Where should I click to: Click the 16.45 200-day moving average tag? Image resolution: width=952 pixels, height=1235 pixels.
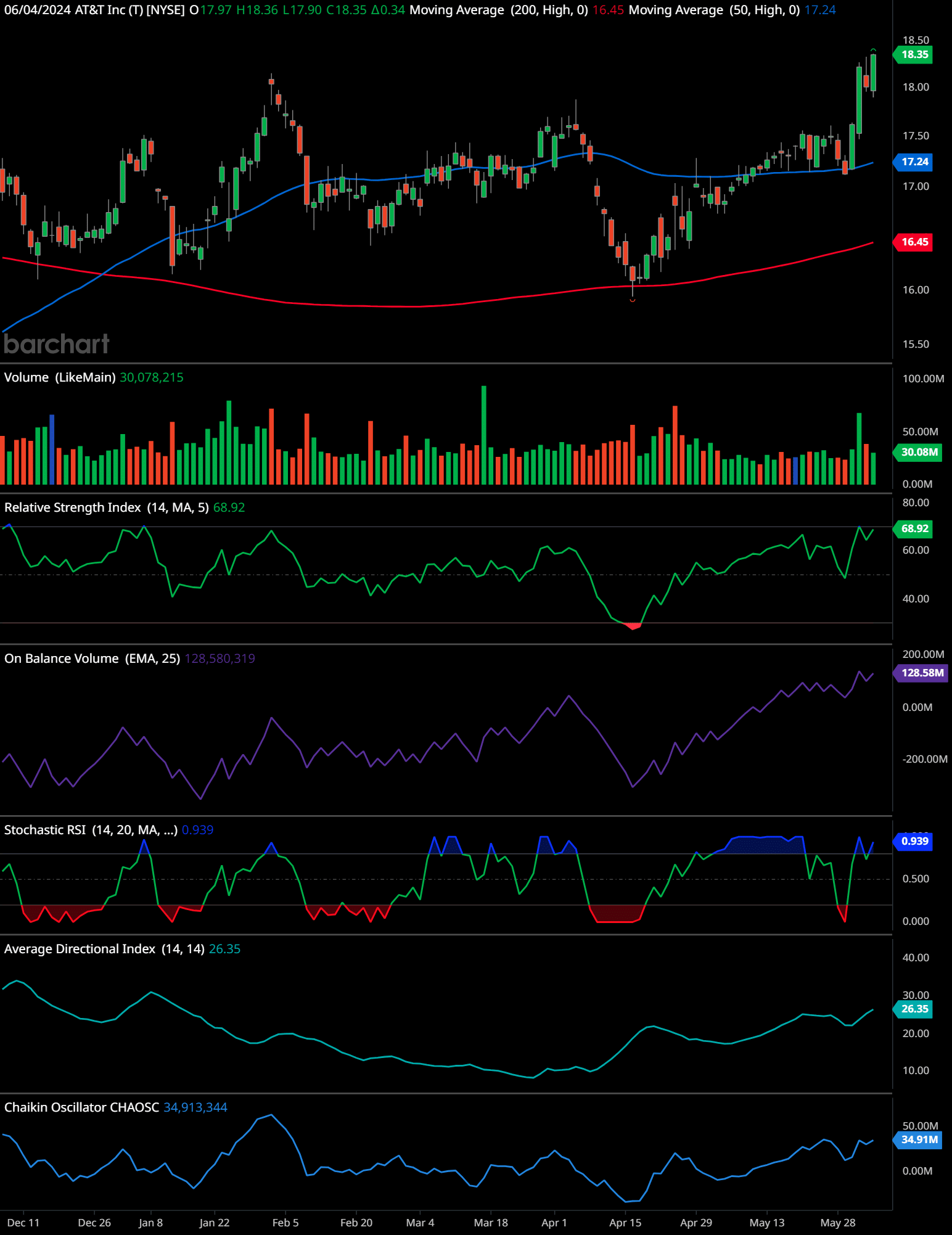914,242
